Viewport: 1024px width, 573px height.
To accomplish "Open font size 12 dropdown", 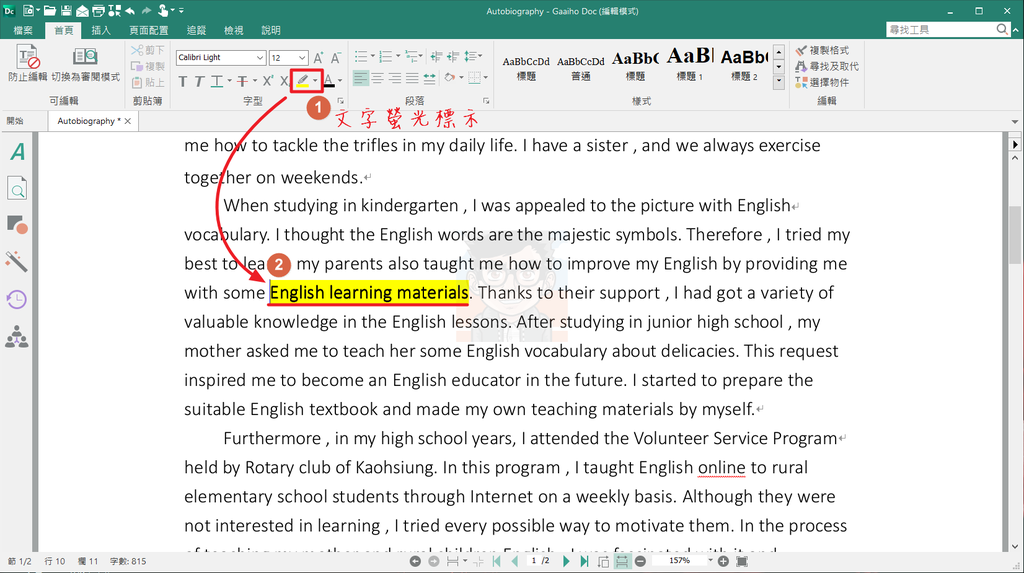I will pos(302,57).
